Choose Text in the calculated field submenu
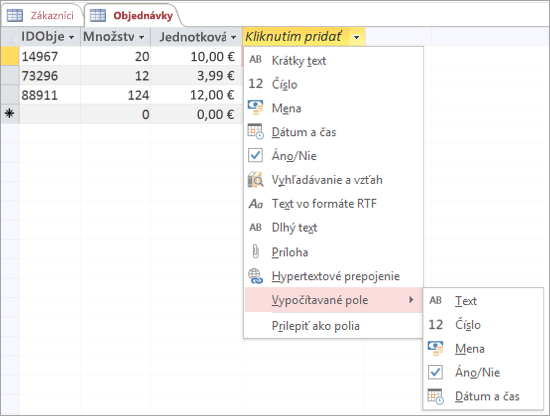550x416 pixels. click(483, 301)
